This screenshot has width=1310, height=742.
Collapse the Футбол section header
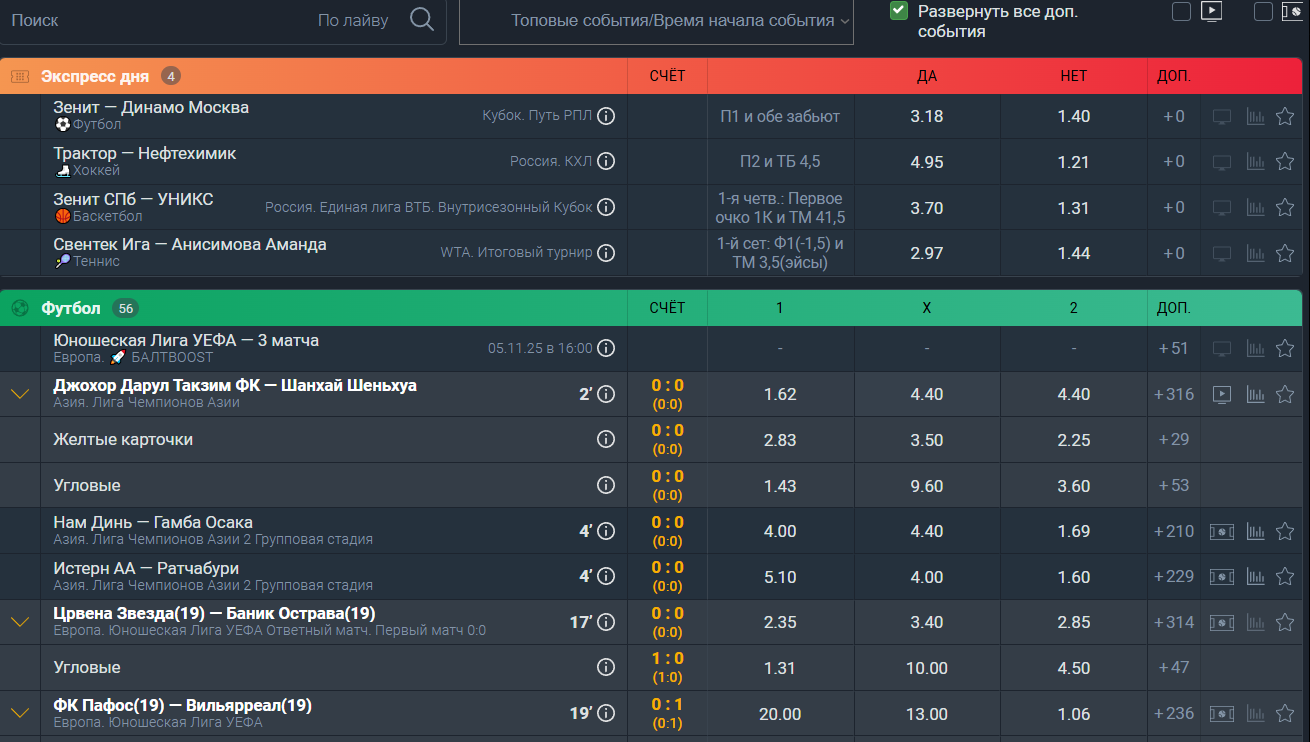[70, 309]
